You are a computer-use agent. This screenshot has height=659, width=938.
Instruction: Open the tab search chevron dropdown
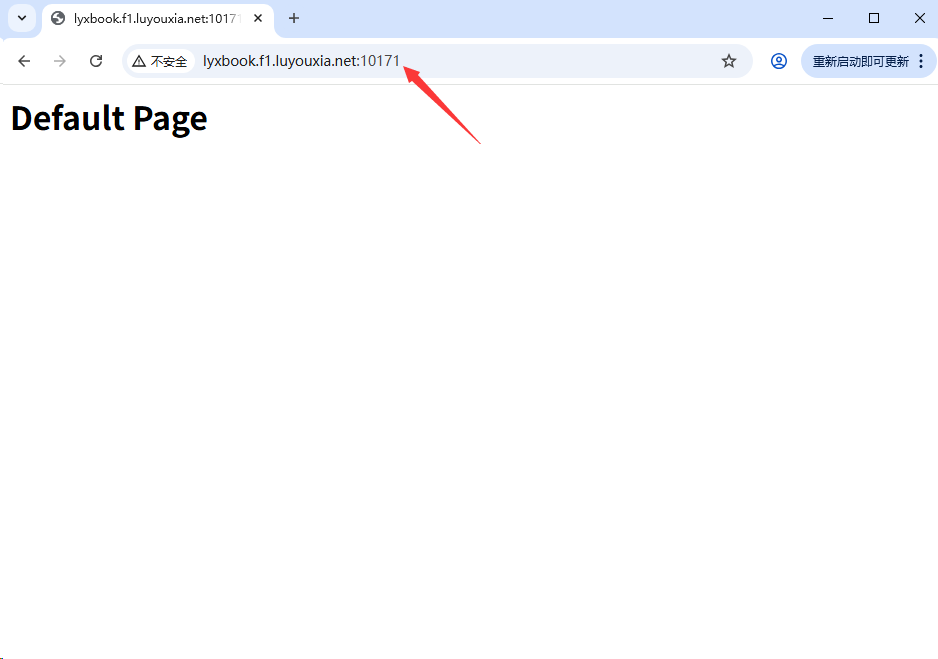(x=22, y=18)
